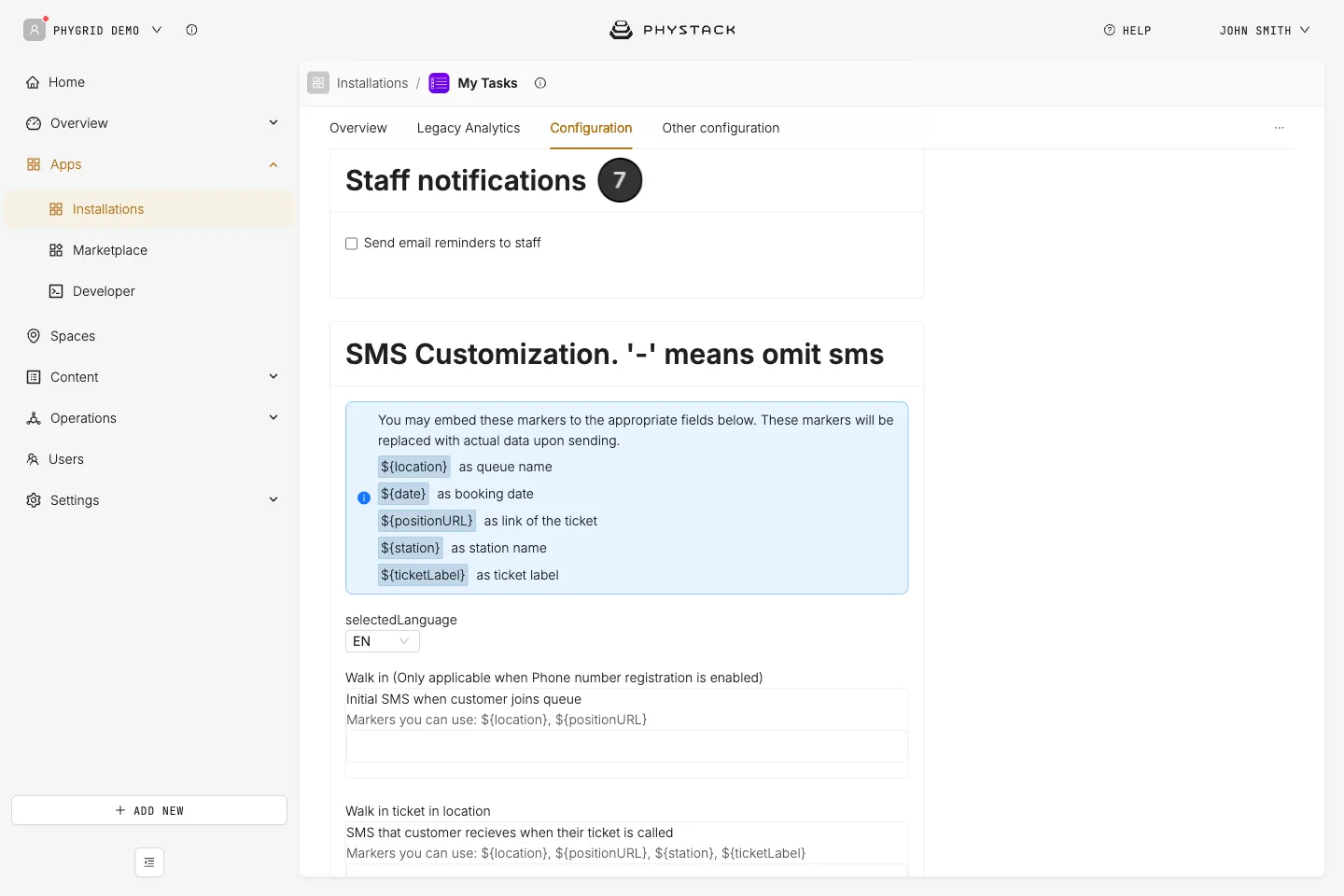Click the Add New button
The height and width of the screenshot is (896, 1344).
click(x=149, y=810)
